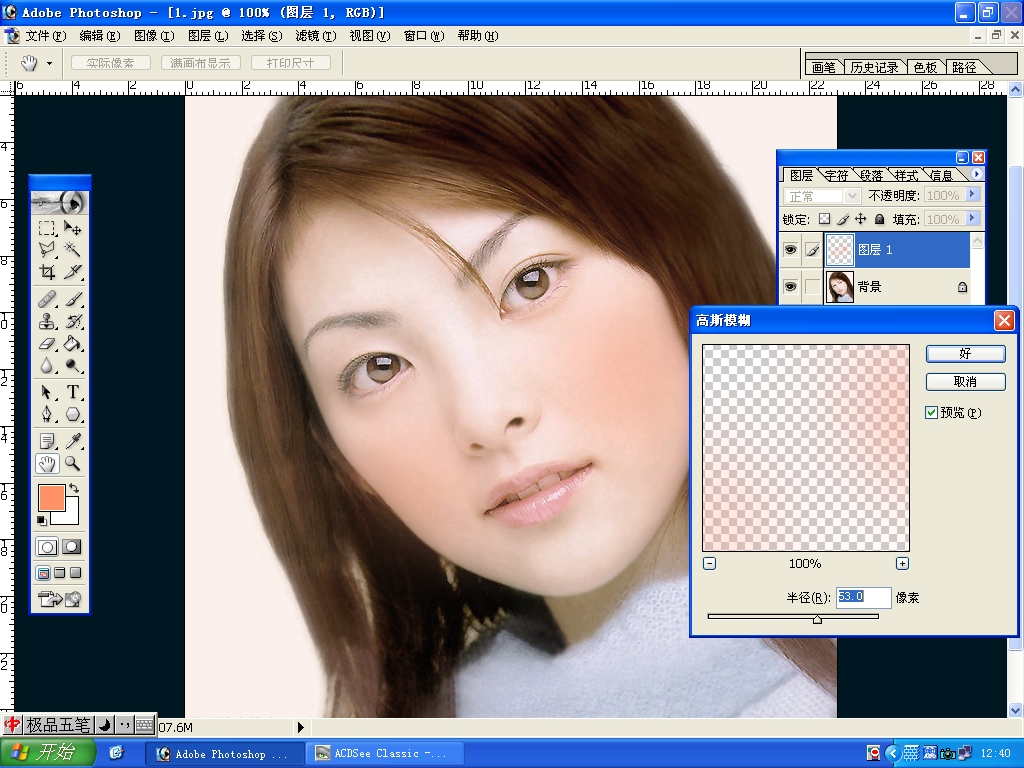
Task: Select the Polygonal Lasso tool
Action: (46, 249)
